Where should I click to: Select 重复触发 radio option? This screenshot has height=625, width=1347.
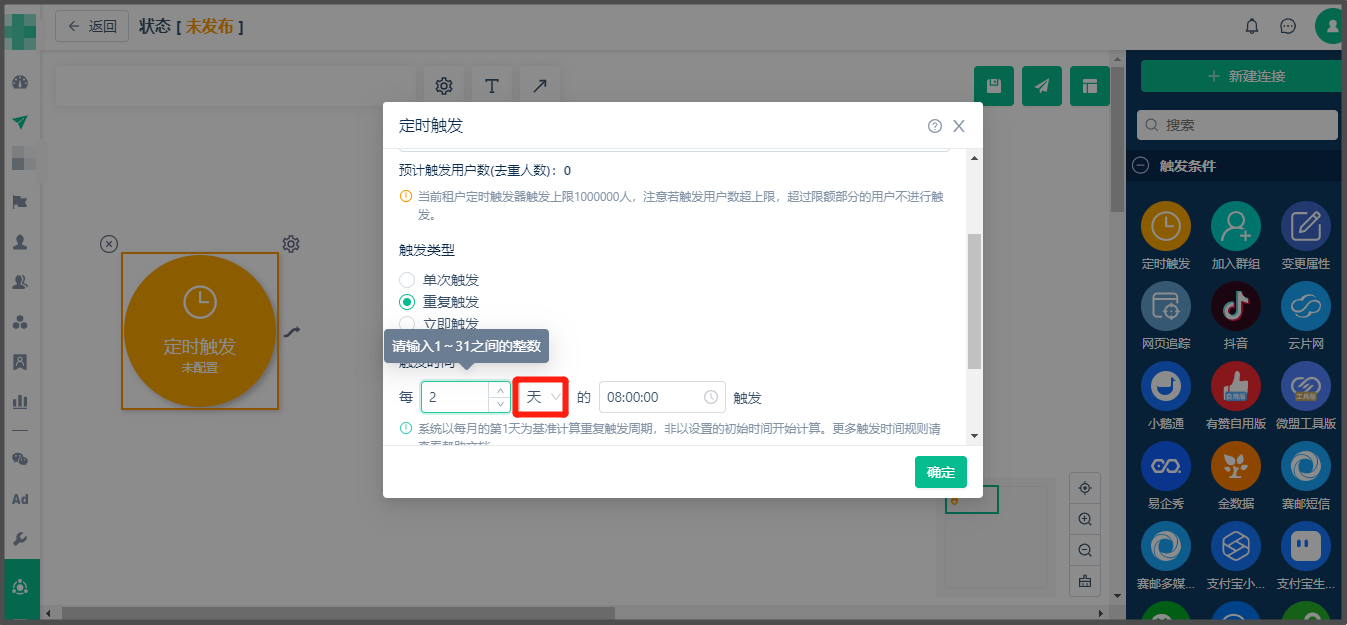click(x=407, y=302)
